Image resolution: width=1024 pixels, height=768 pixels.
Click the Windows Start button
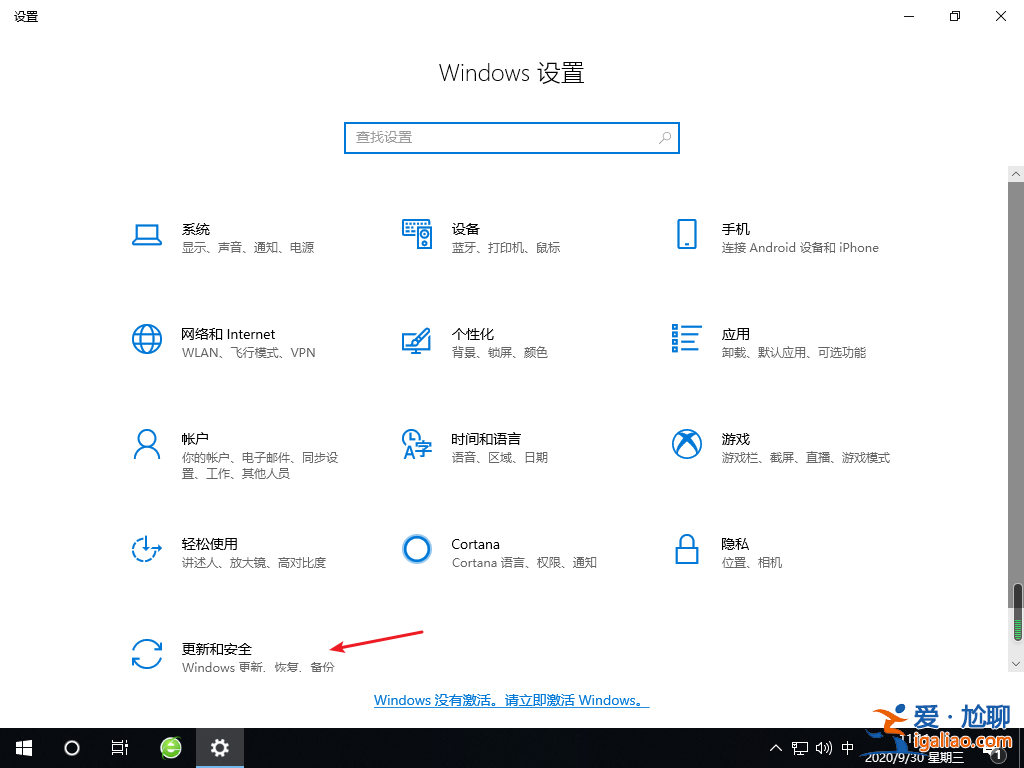[x=23, y=747]
